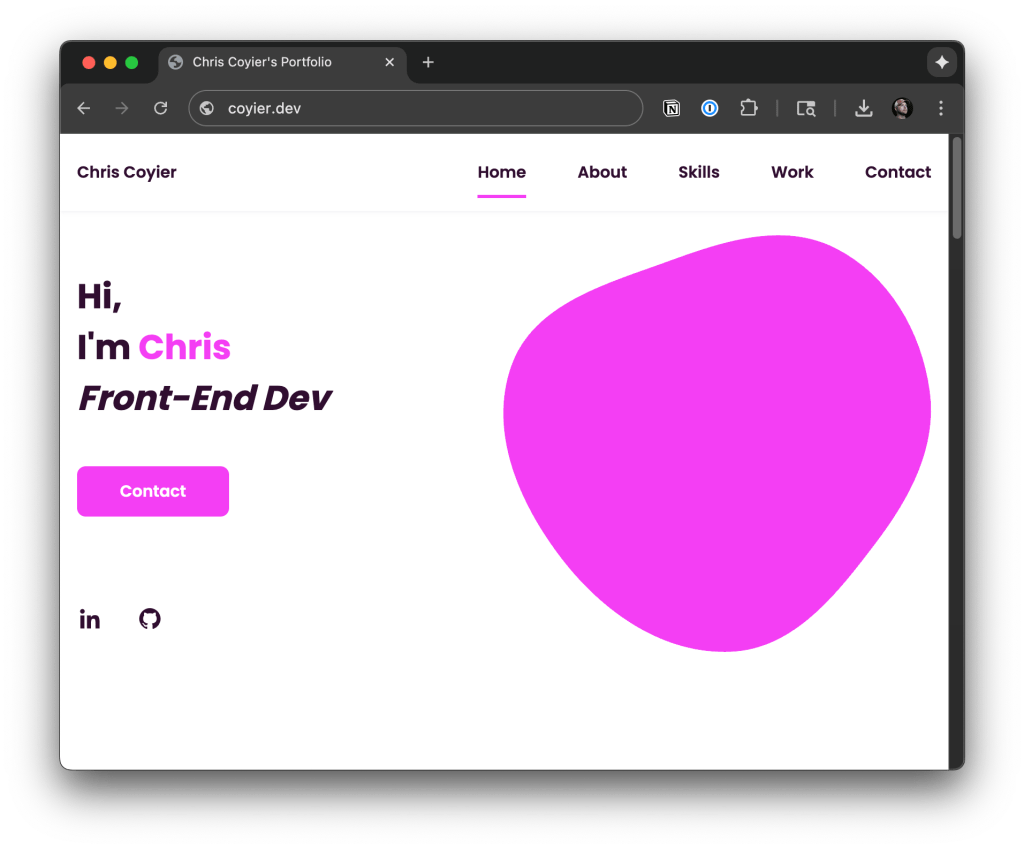Go back to previous page
The height and width of the screenshot is (849, 1024).
point(84,108)
